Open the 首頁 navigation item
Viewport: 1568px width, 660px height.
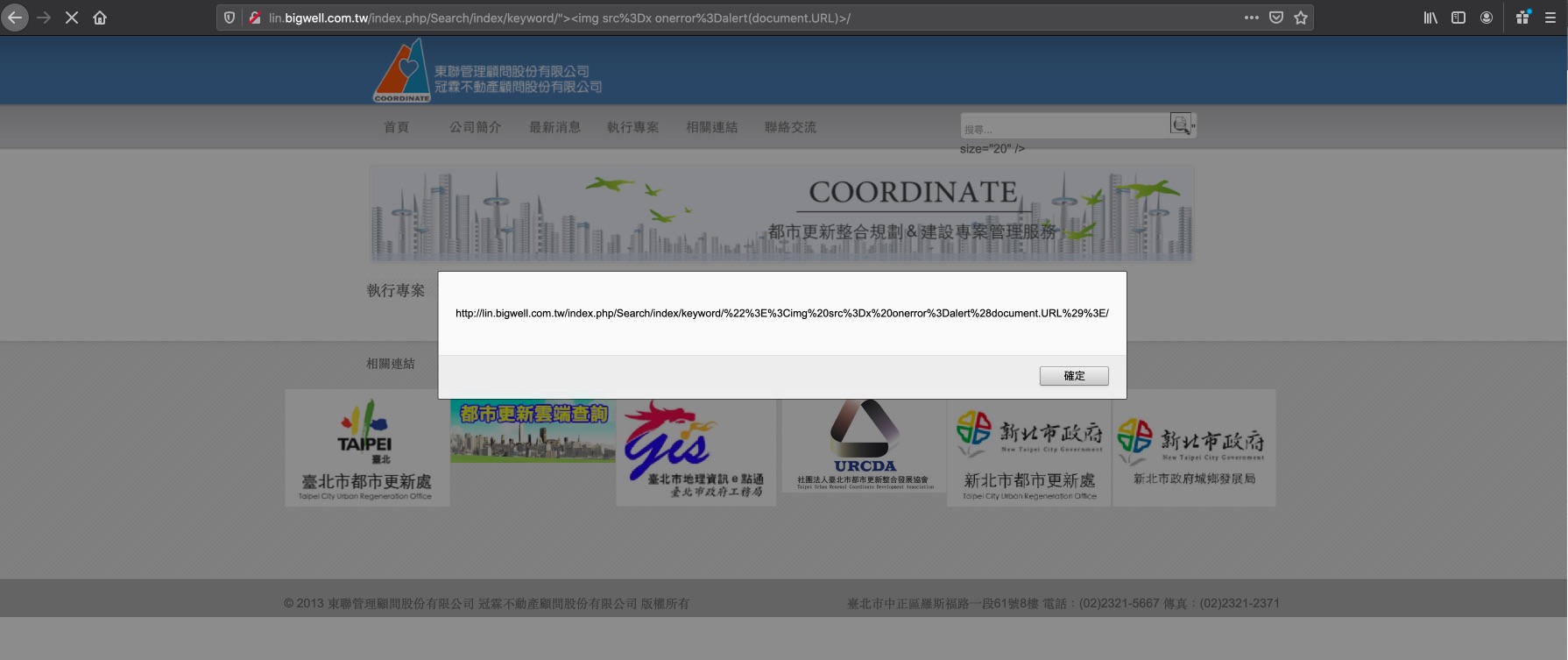click(x=396, y=127)
